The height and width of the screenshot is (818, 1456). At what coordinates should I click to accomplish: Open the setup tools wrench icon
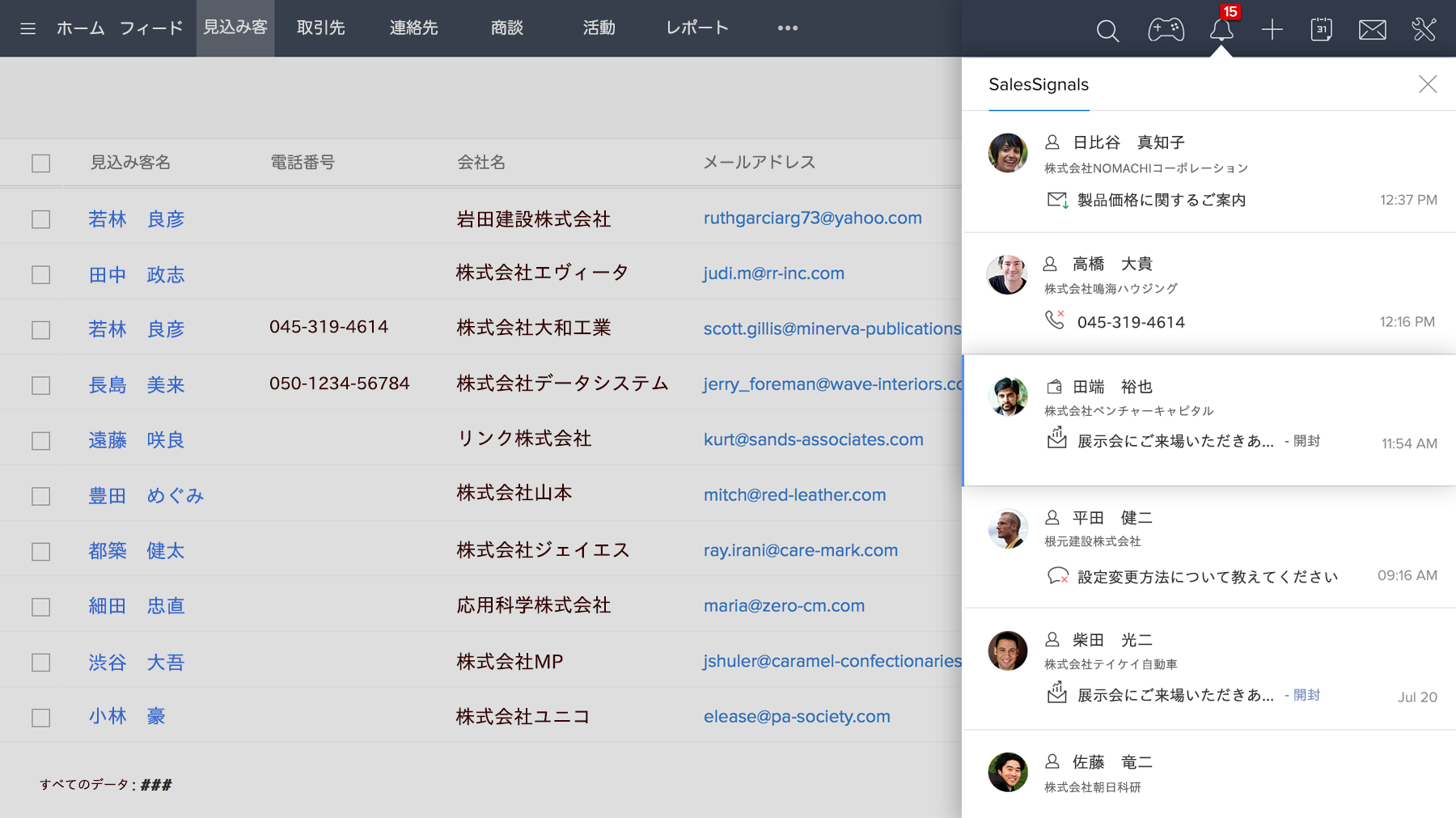1424,30
